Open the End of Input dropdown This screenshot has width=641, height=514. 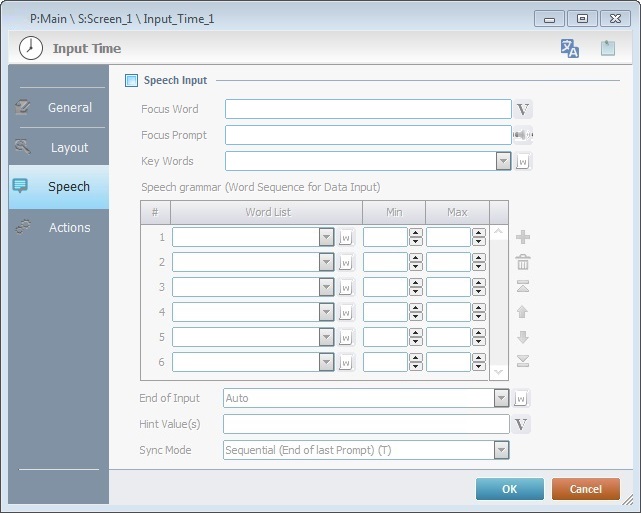pyautogui.click(x=501, y=398)
